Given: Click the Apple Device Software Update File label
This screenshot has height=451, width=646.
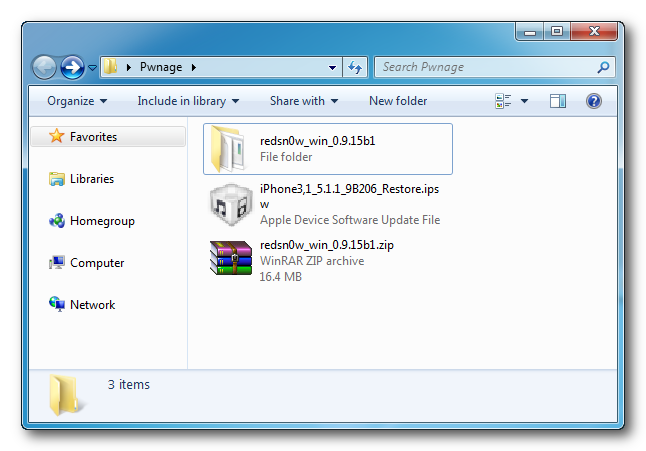Looking at the screenshot, I should (x=350, y=220).
